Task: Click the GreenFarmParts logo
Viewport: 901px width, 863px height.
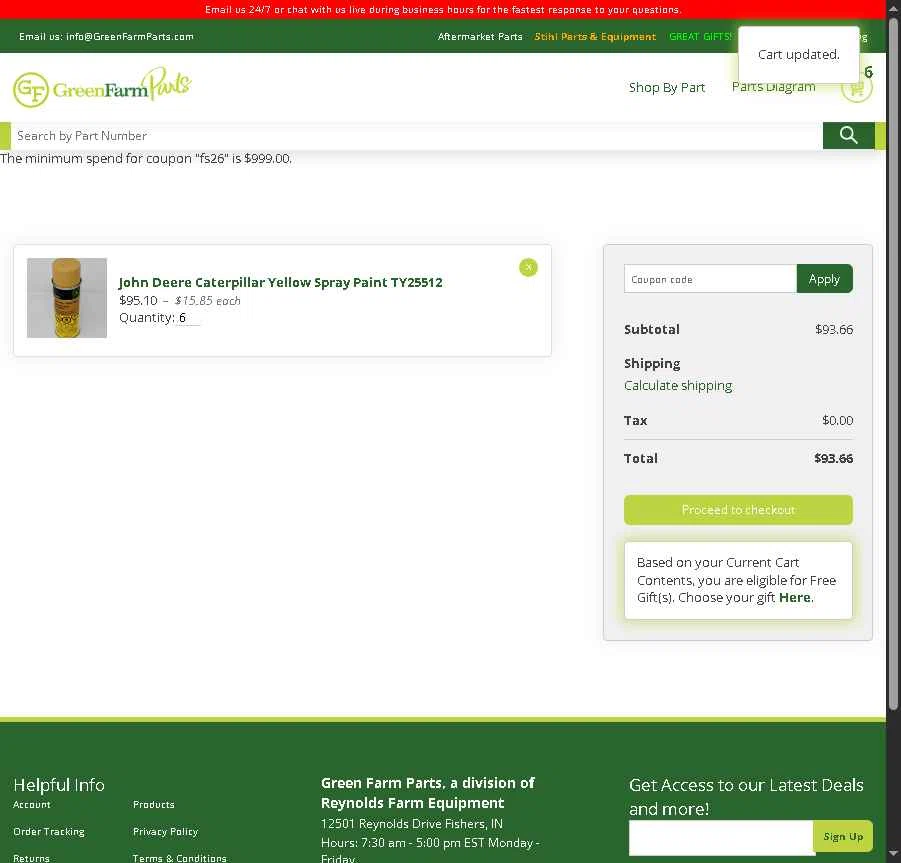Action: coord(102,87)
